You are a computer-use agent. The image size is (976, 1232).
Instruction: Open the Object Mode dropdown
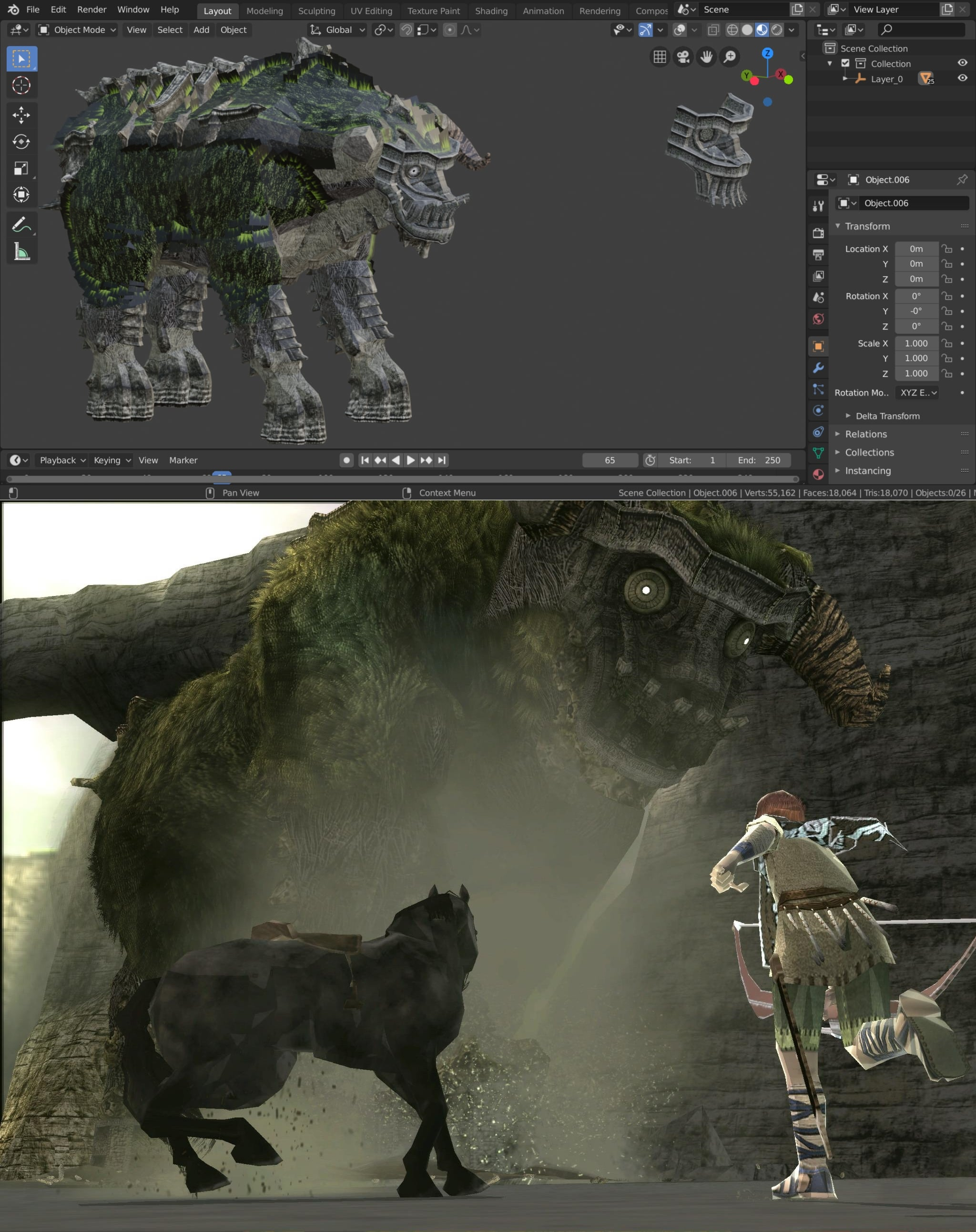pos(77,30)
